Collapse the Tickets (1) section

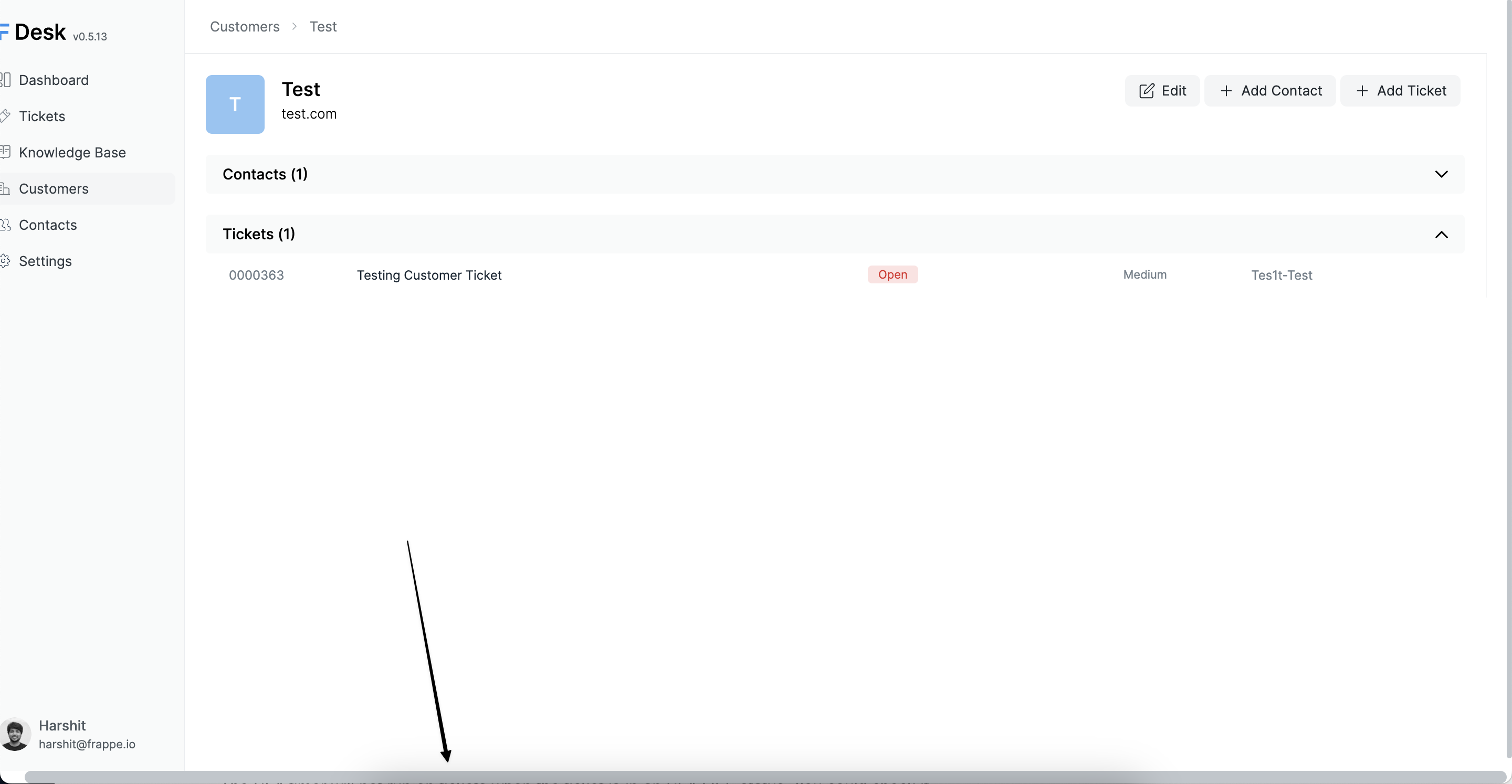pyautogui.click(x=1442, y=235)
